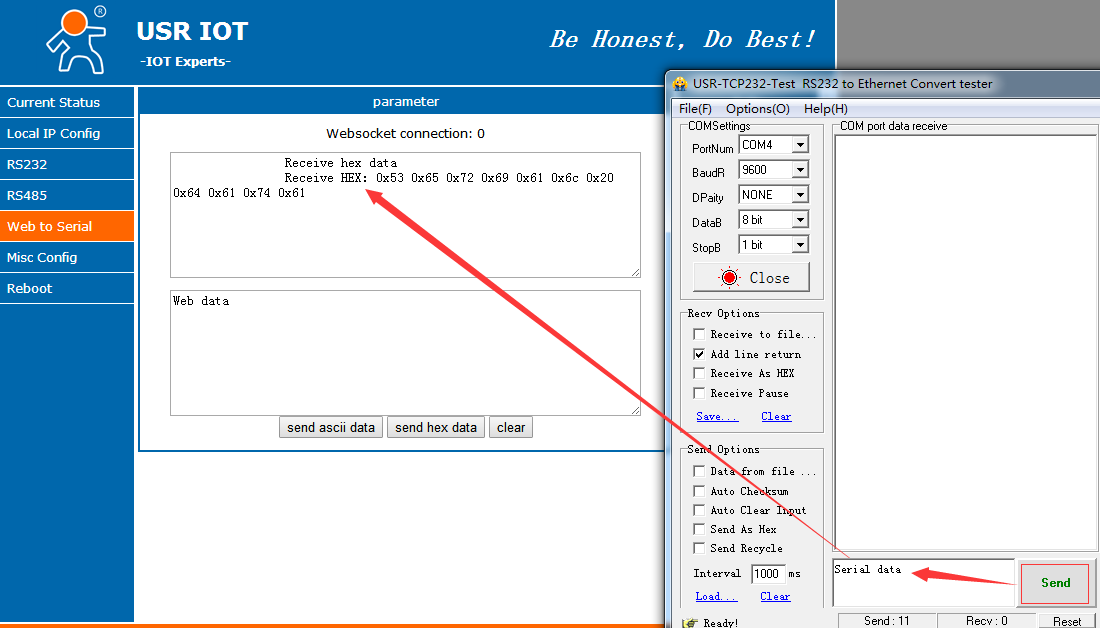Expand the StopB 1 bit dropdown
1100x628 pixels.
[x=800, y=245]
